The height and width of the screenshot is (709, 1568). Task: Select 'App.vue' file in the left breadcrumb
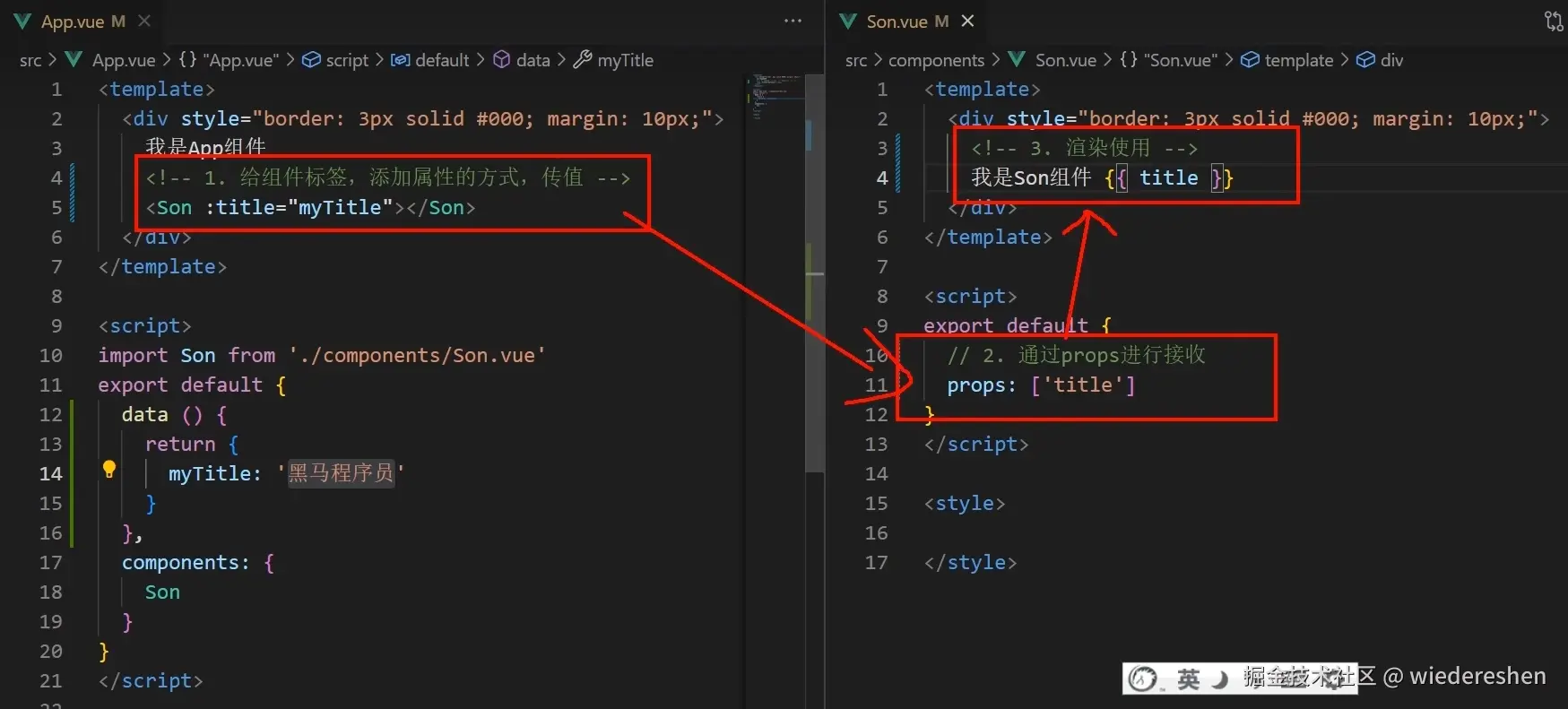124,60
